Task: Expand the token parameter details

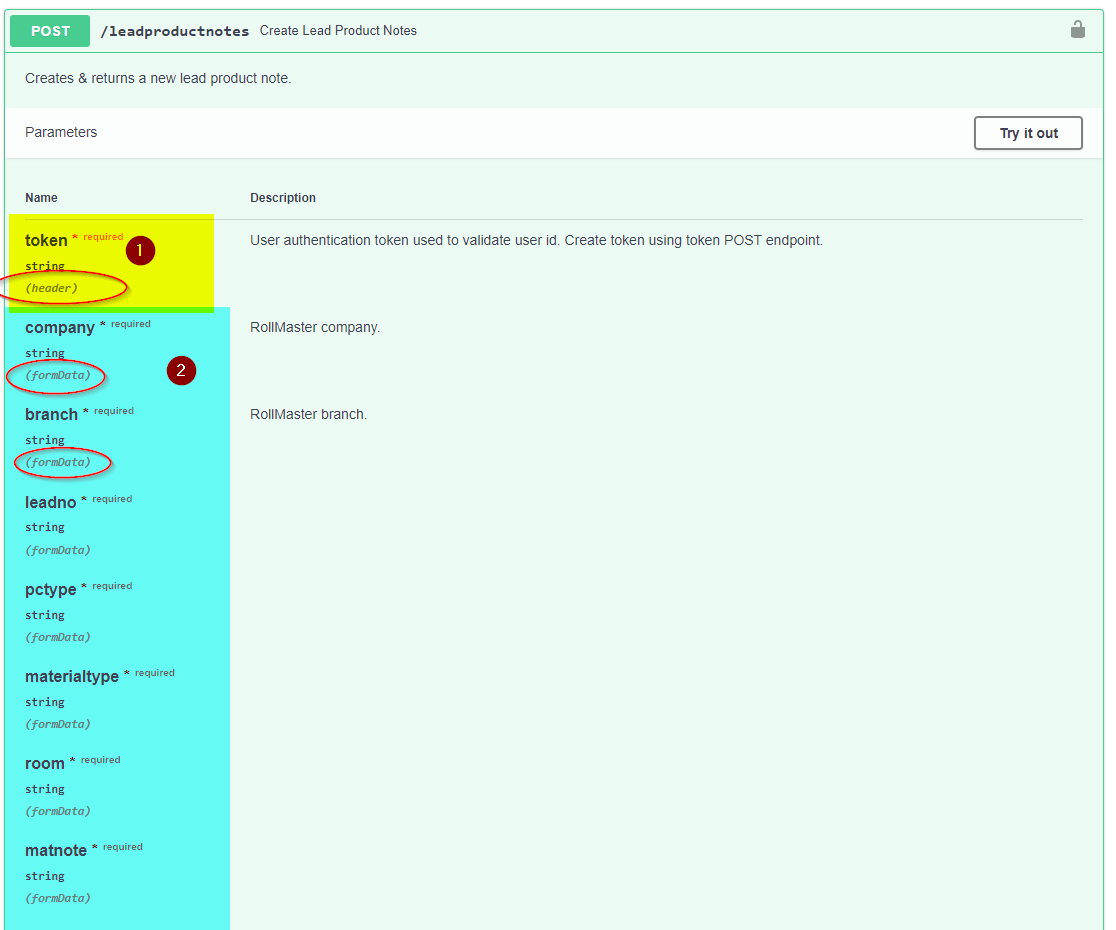Action: click(x=46, y=240)
